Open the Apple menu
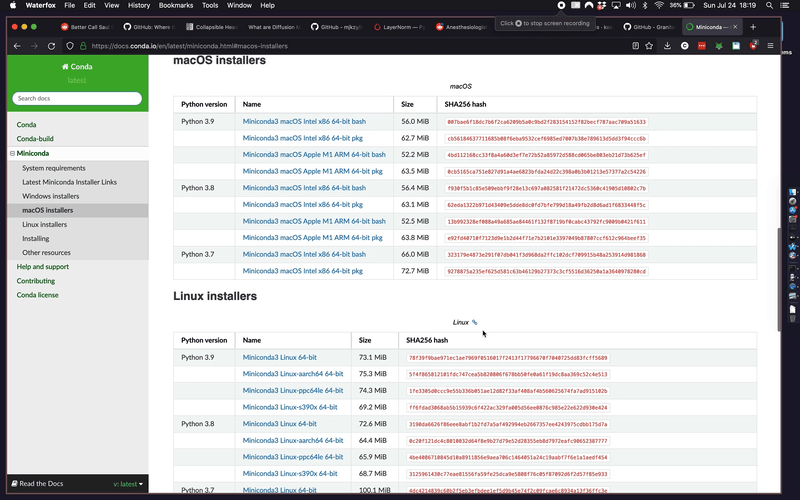 [x=13, y=5]
